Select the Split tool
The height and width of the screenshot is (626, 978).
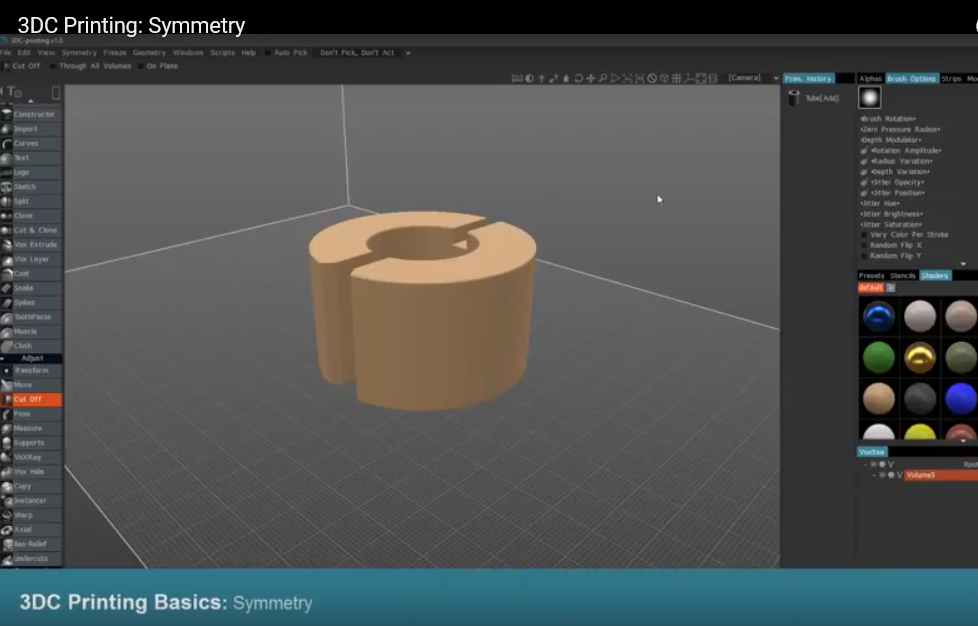31,201
